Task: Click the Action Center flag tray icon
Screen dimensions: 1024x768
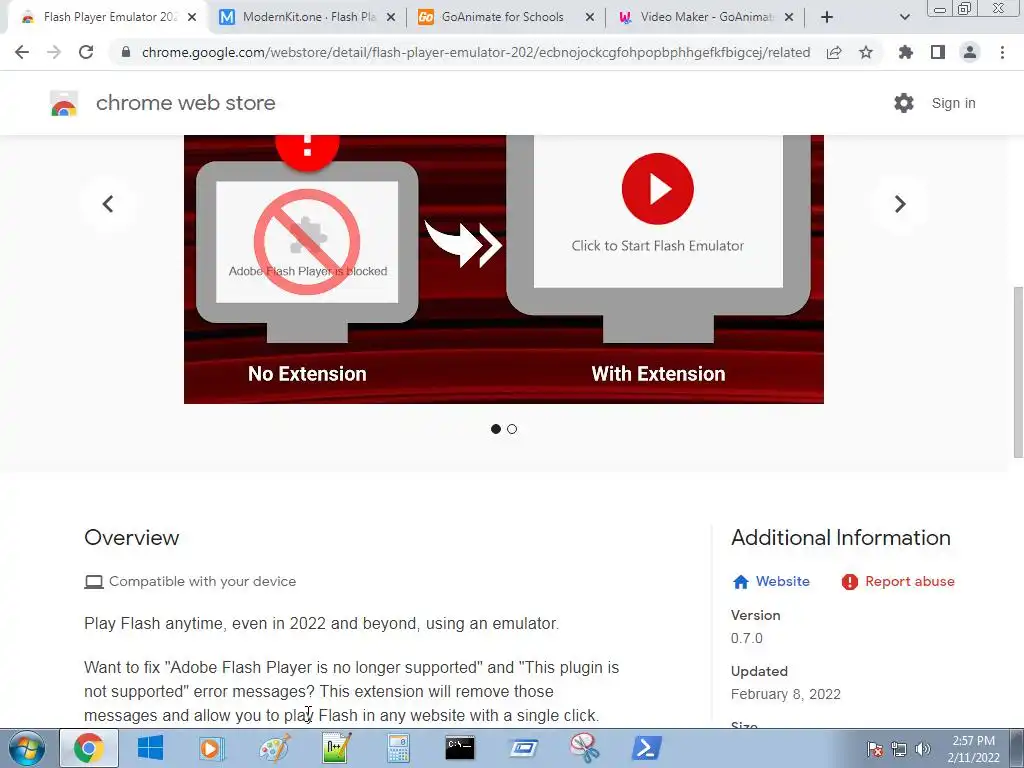Action: pyautogui.click(x=875, y=749)
